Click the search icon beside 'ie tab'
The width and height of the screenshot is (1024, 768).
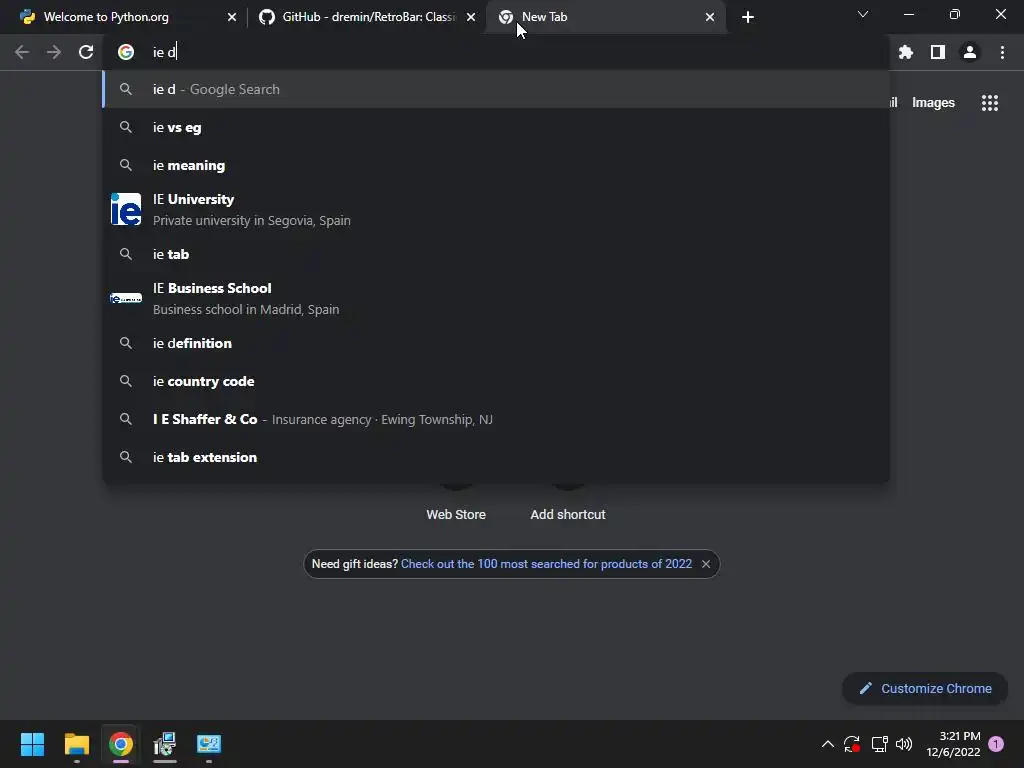[126, 254]
